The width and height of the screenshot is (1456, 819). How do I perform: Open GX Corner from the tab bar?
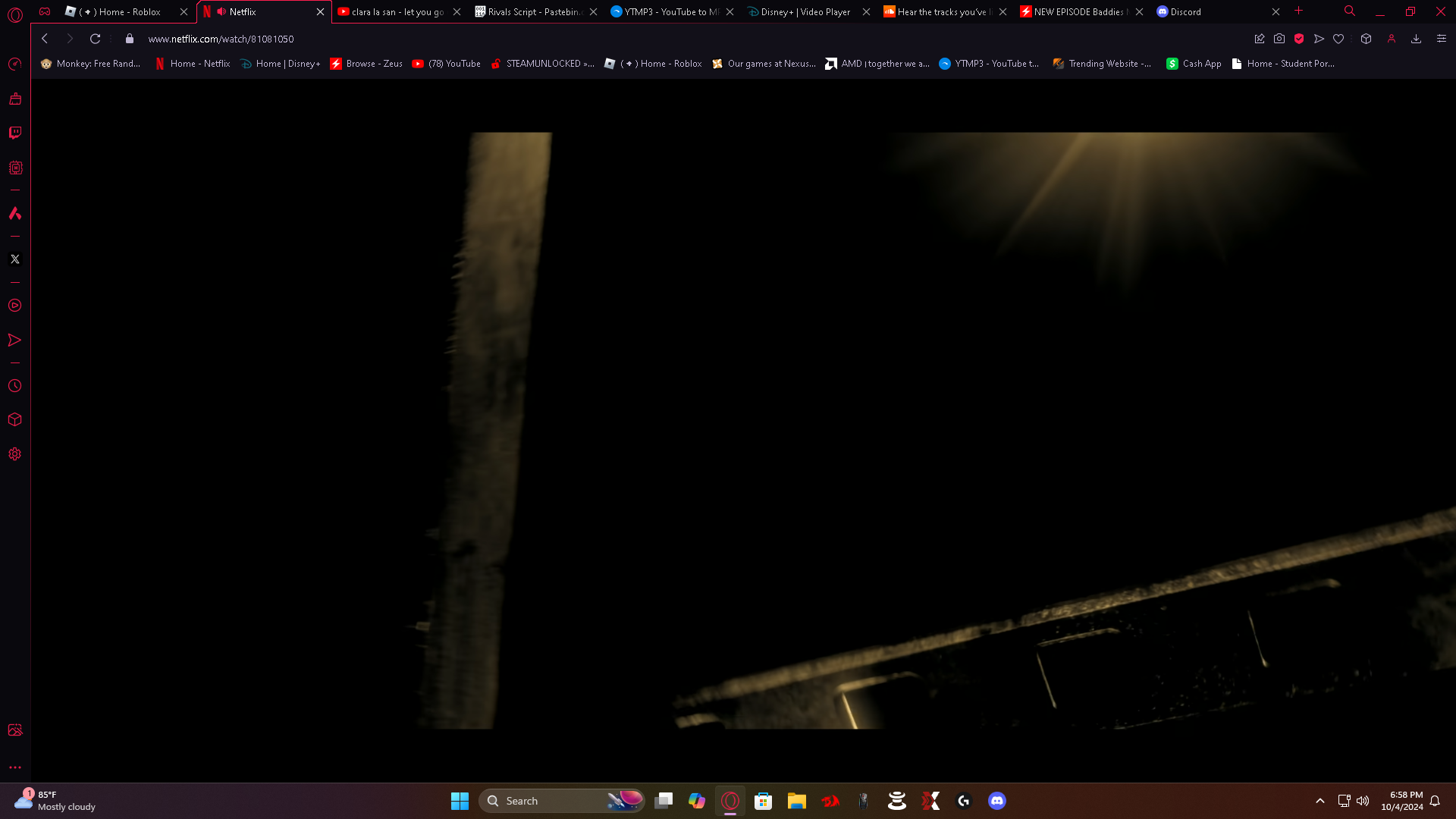tap(45, 11)
